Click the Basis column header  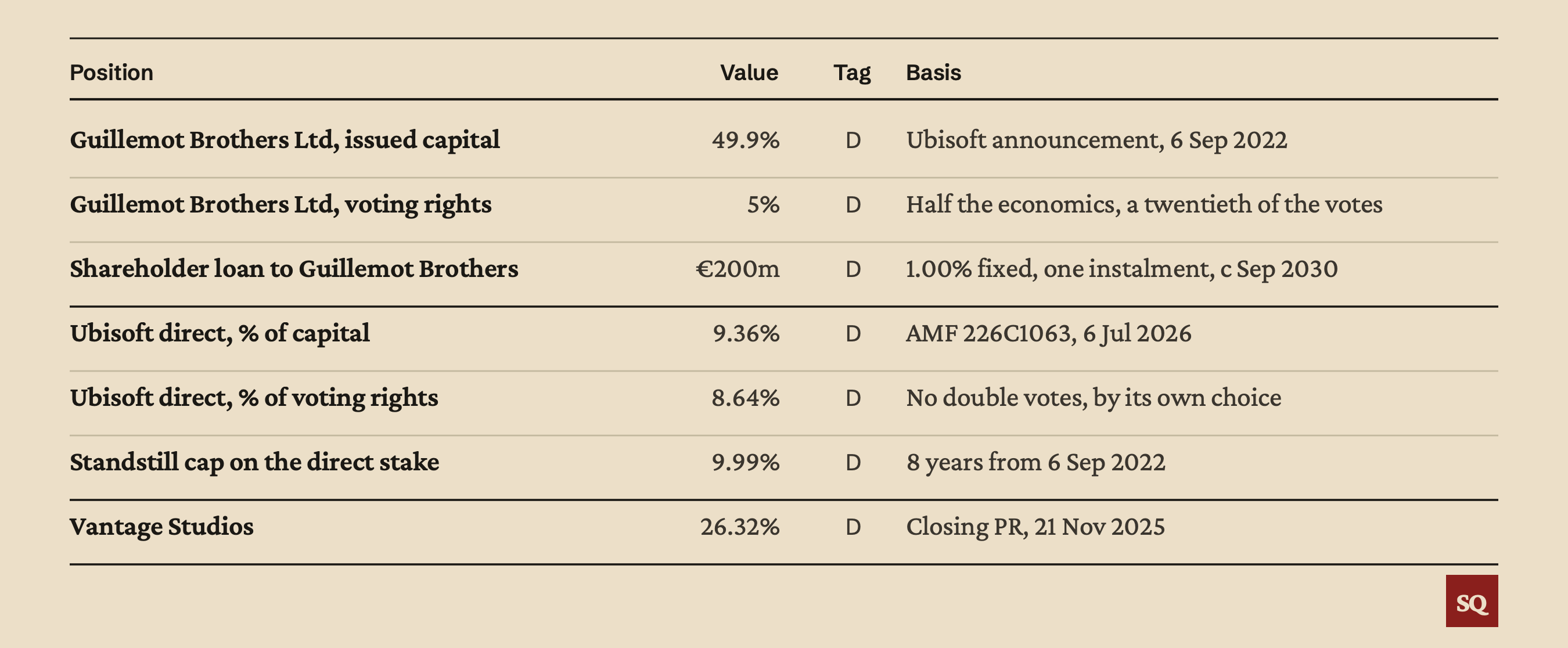933,73
